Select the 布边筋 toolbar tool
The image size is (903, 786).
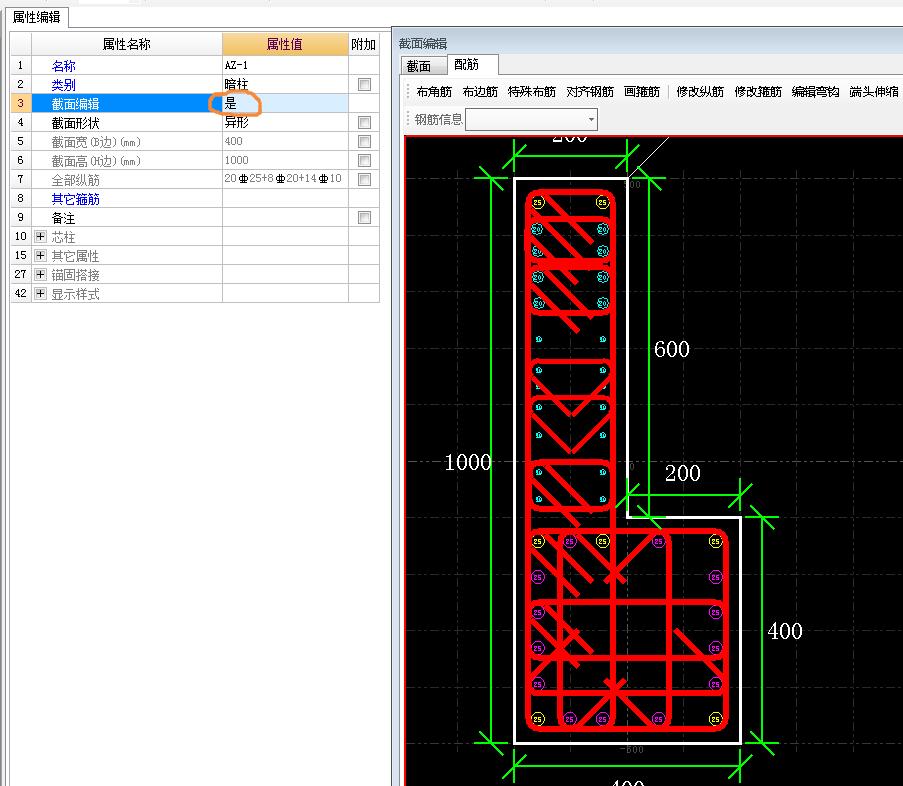[x=480, y=92]
